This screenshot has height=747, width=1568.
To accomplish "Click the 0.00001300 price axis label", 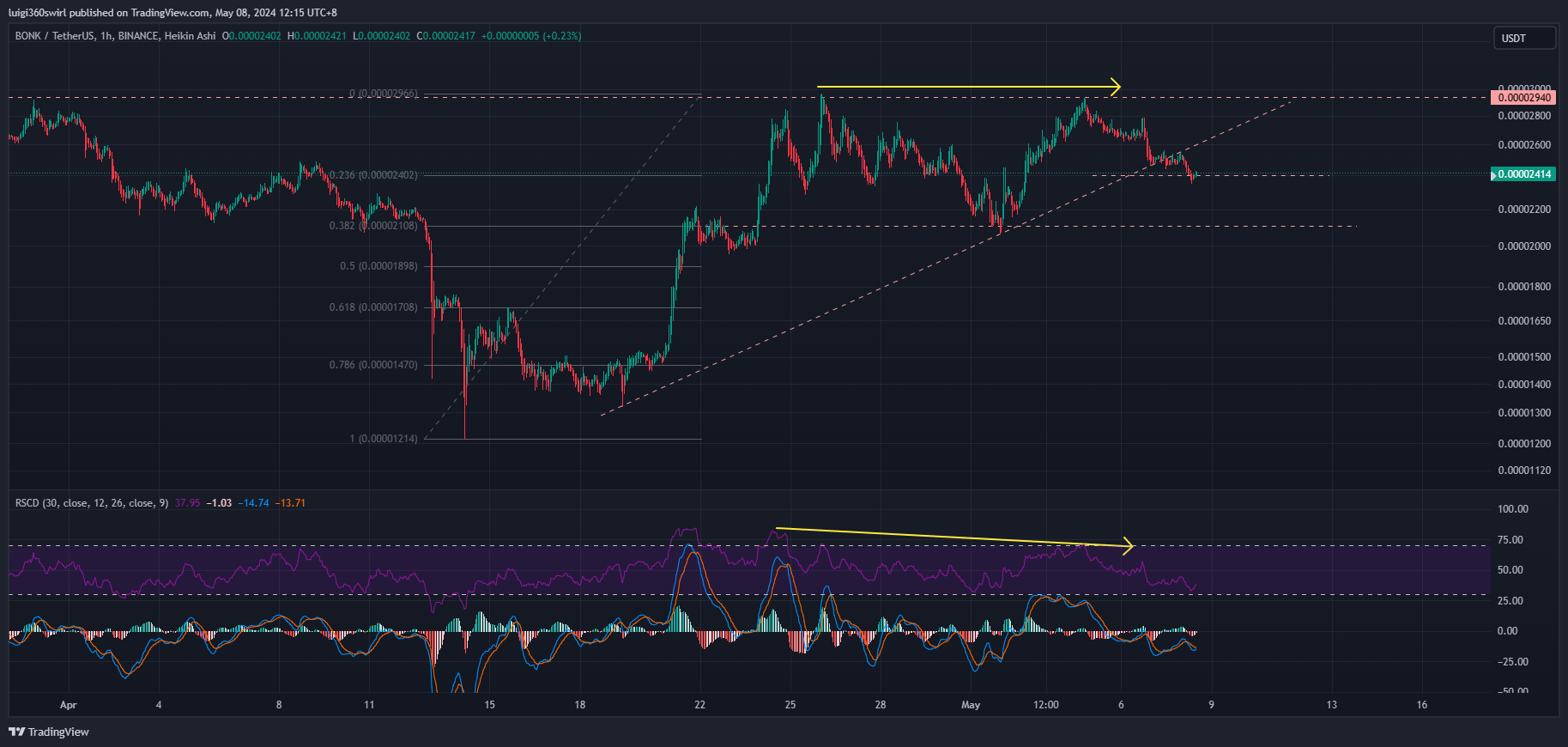I will tap(1524, 413).
